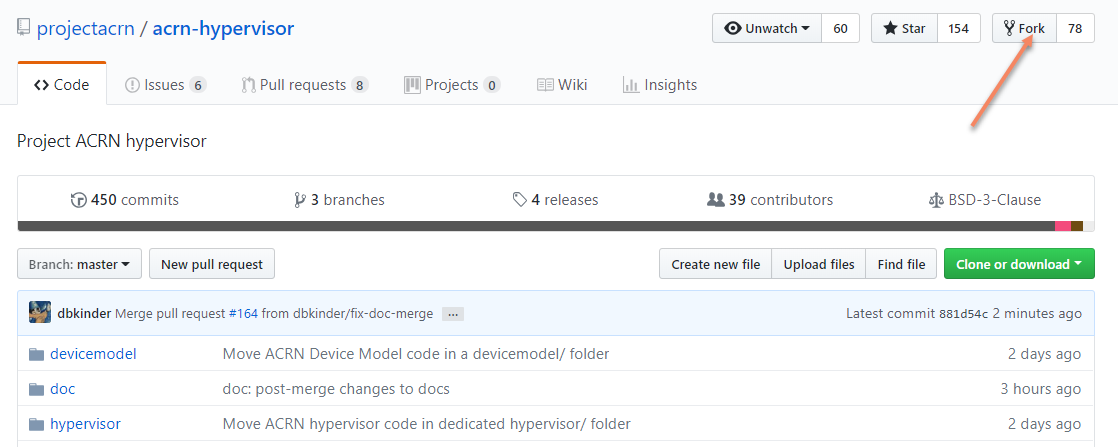Go to the Wiki tab
Viewport: 1118px width, 447px height.
click(562, 85)
